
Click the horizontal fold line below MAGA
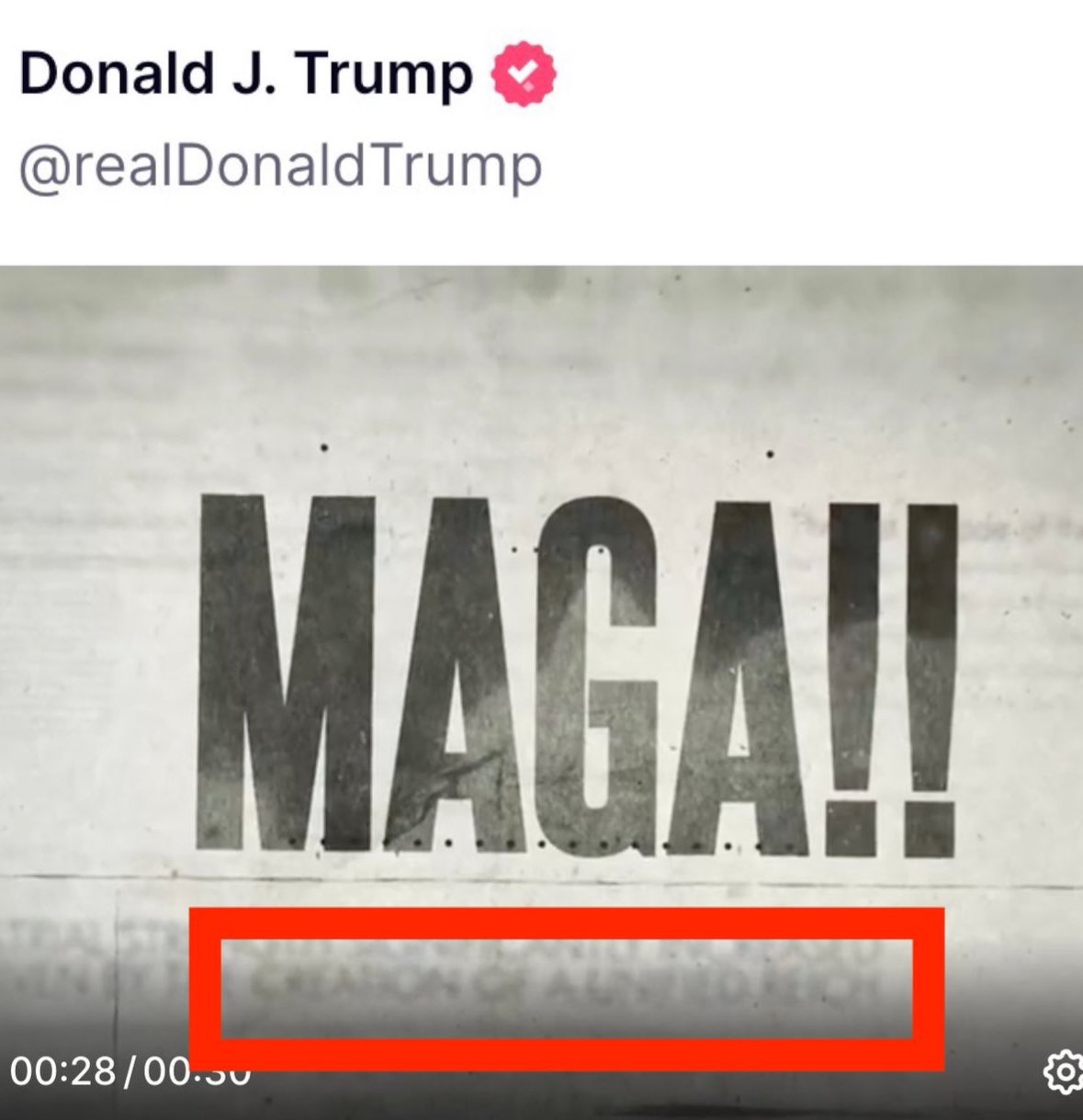pyautogui.click(x=541, y=884)
